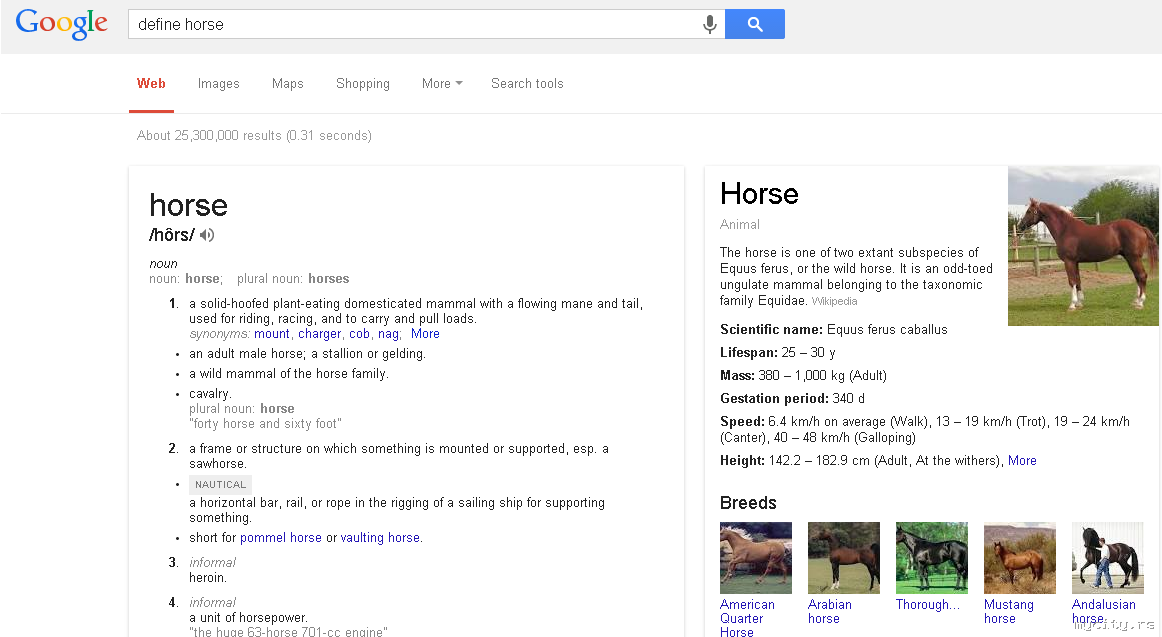
Task: Open the large chestnut horse photo
Action: coord(1083,246)
